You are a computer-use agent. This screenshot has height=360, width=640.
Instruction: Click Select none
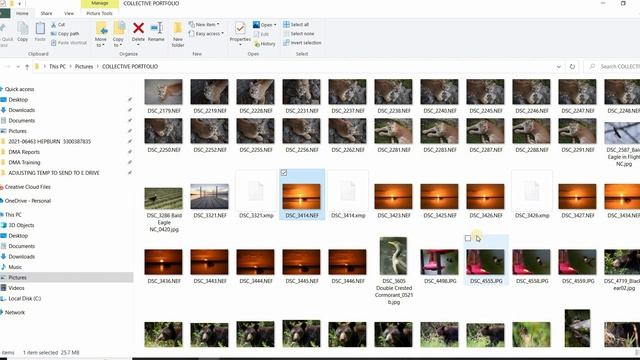[298, 34]
